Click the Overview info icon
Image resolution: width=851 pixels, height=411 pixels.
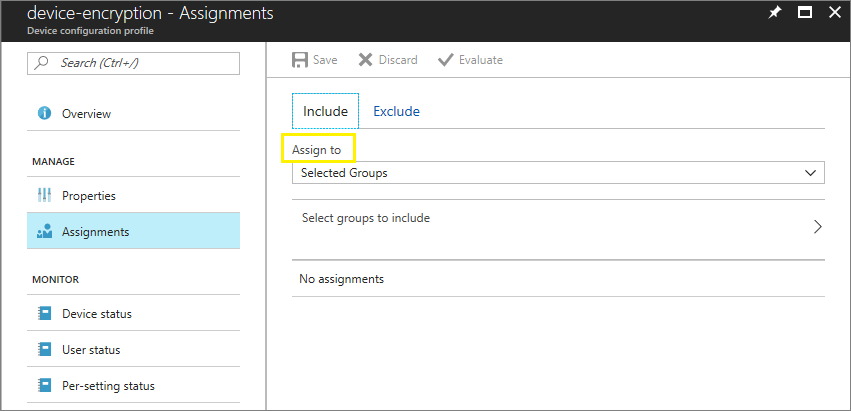[x=43, y=114]
